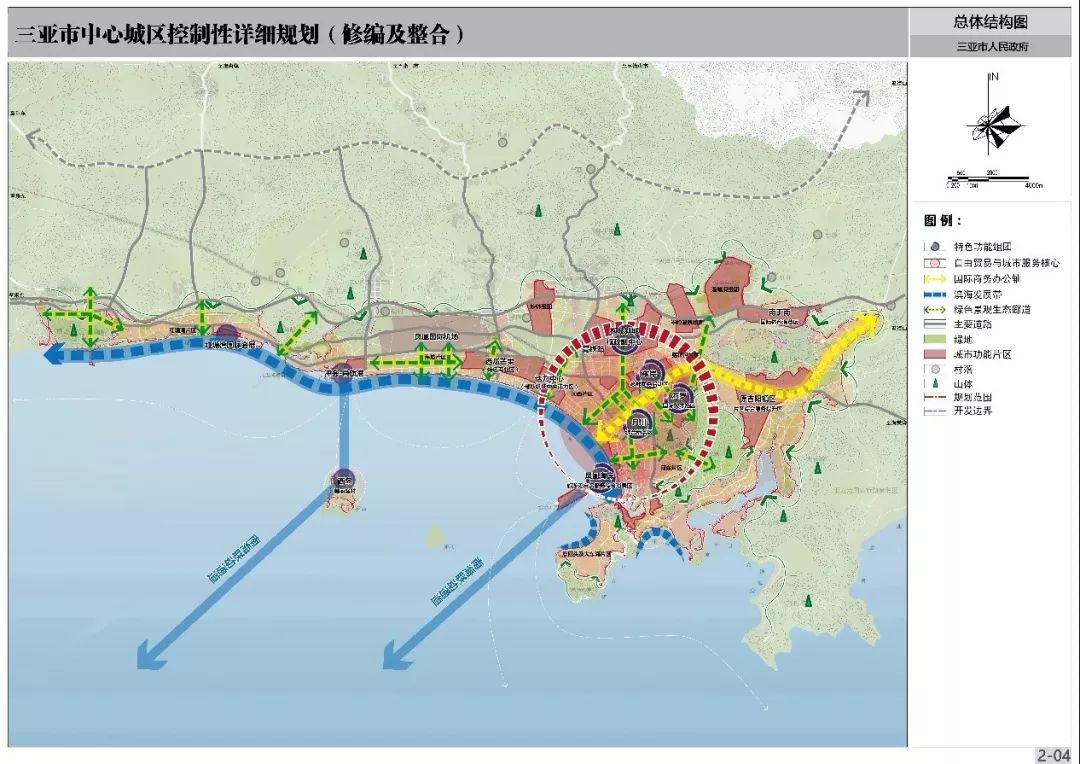Screen dimensions: 1080x764
Task: Click the 凤凰海岸 node marker
Action: point(600,480)
